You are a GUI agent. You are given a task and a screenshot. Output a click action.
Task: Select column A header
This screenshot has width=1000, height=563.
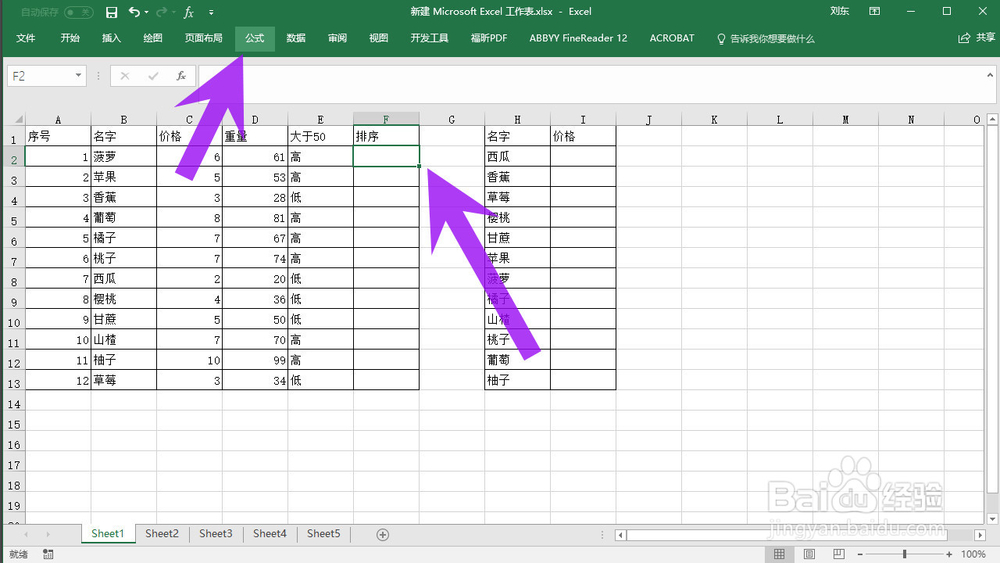[x=58, y=119]
